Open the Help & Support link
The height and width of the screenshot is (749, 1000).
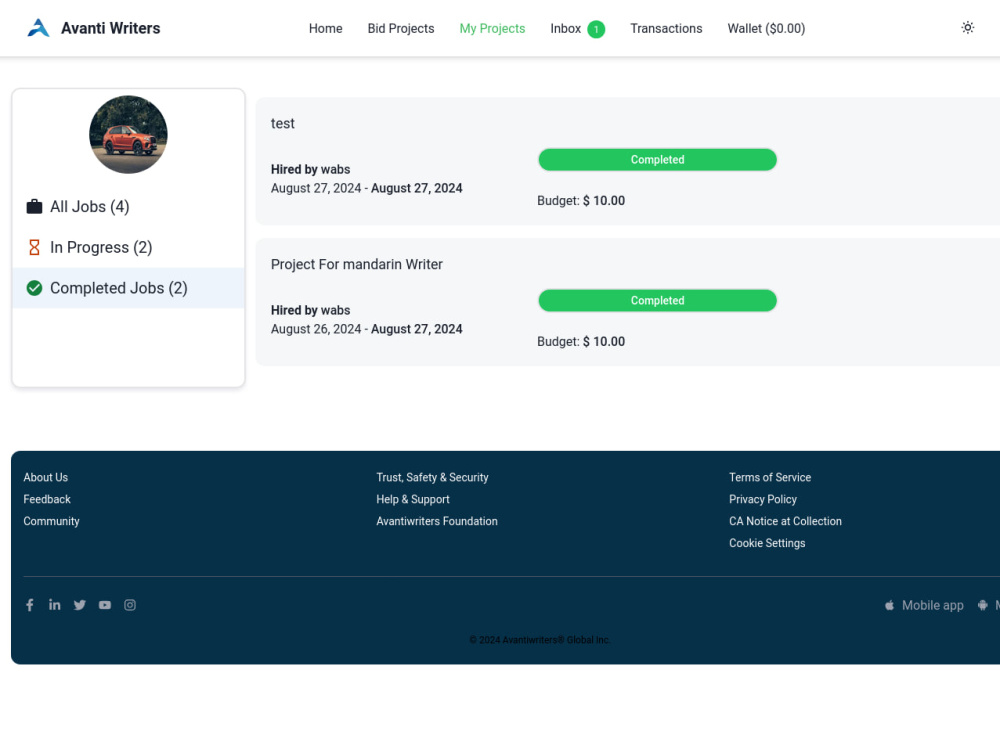[x=413, y=500]
